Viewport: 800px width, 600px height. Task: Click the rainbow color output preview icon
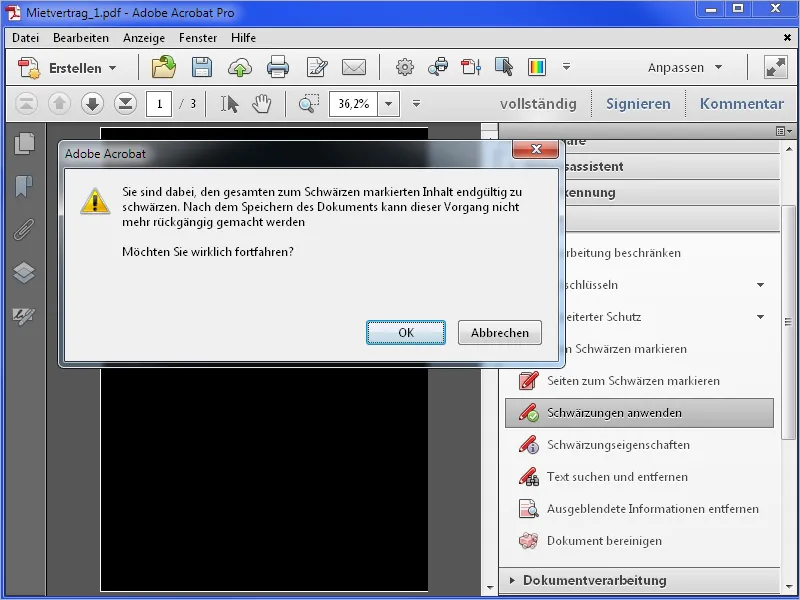click(537, 67)
